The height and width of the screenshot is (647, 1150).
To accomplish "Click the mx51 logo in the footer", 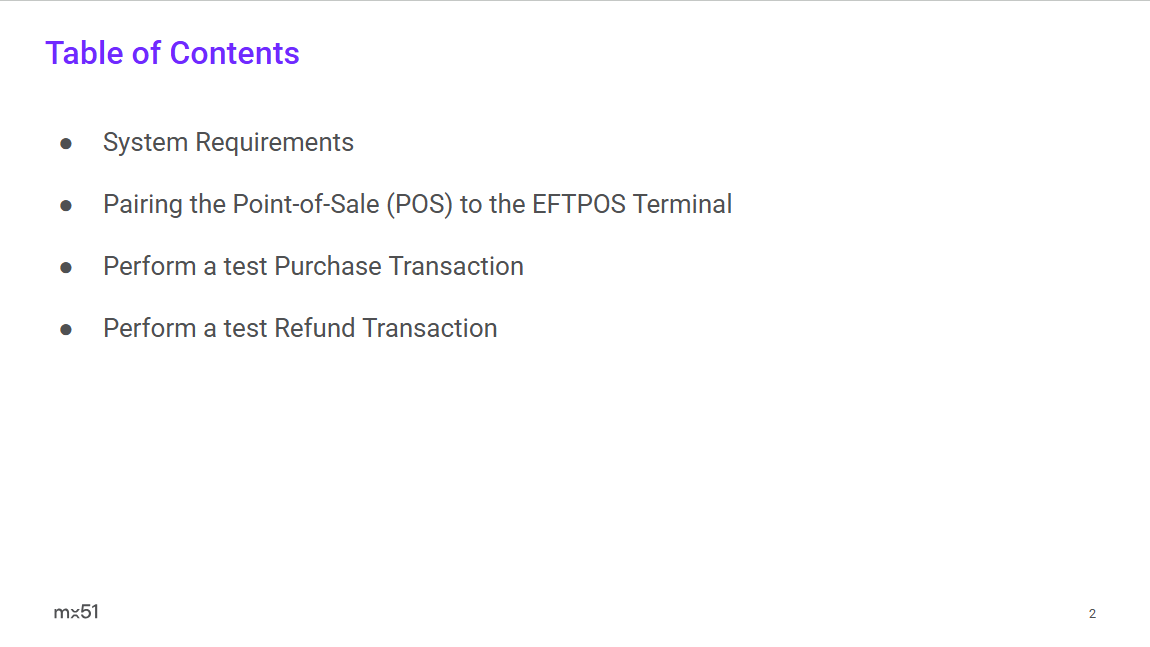I will point(76,612).
